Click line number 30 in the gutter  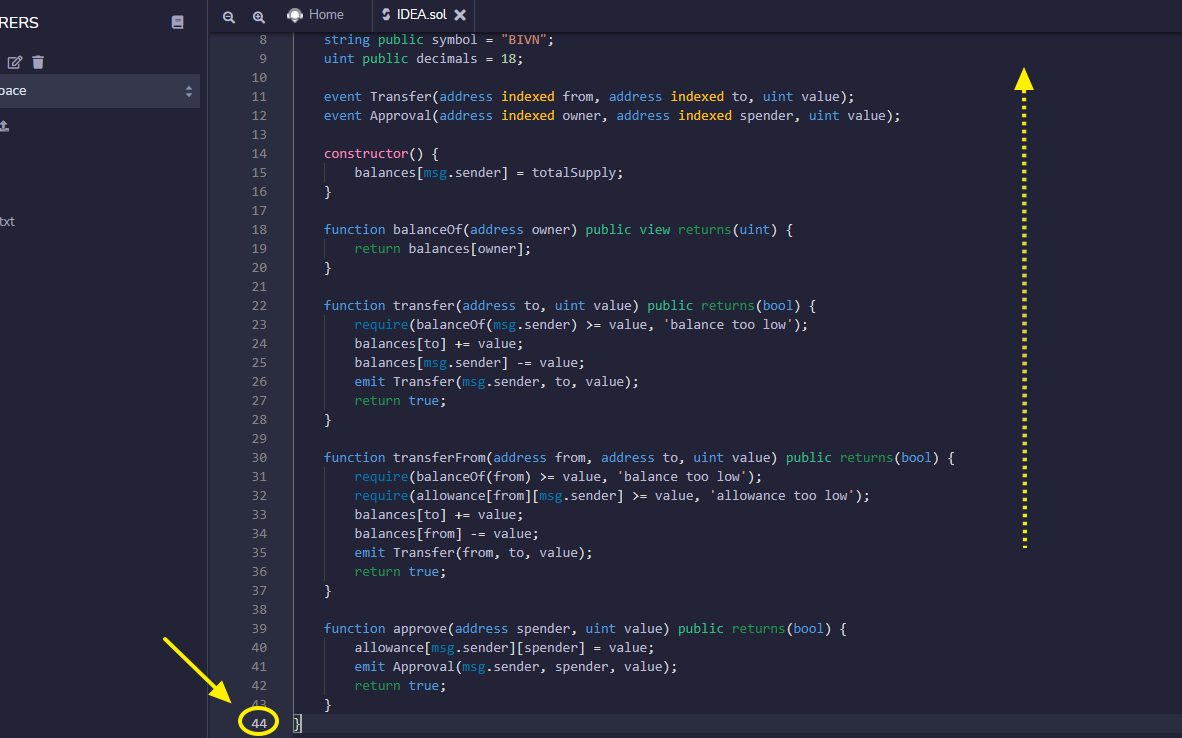pyautogui.click(x=259, y=458)
